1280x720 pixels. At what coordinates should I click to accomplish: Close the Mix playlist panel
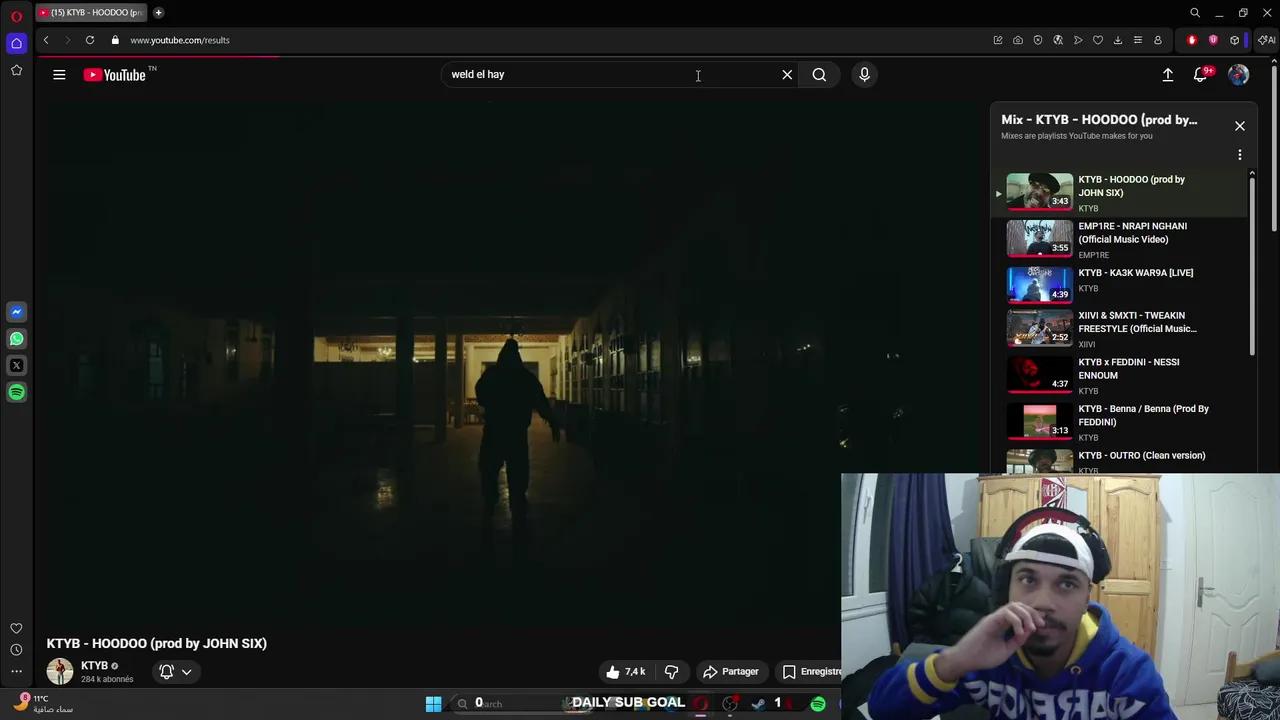click(1240, 126)
